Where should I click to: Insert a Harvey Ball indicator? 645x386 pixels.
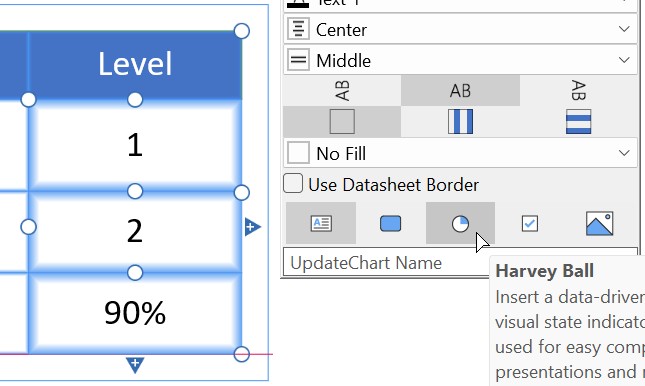tap(460, 223)
